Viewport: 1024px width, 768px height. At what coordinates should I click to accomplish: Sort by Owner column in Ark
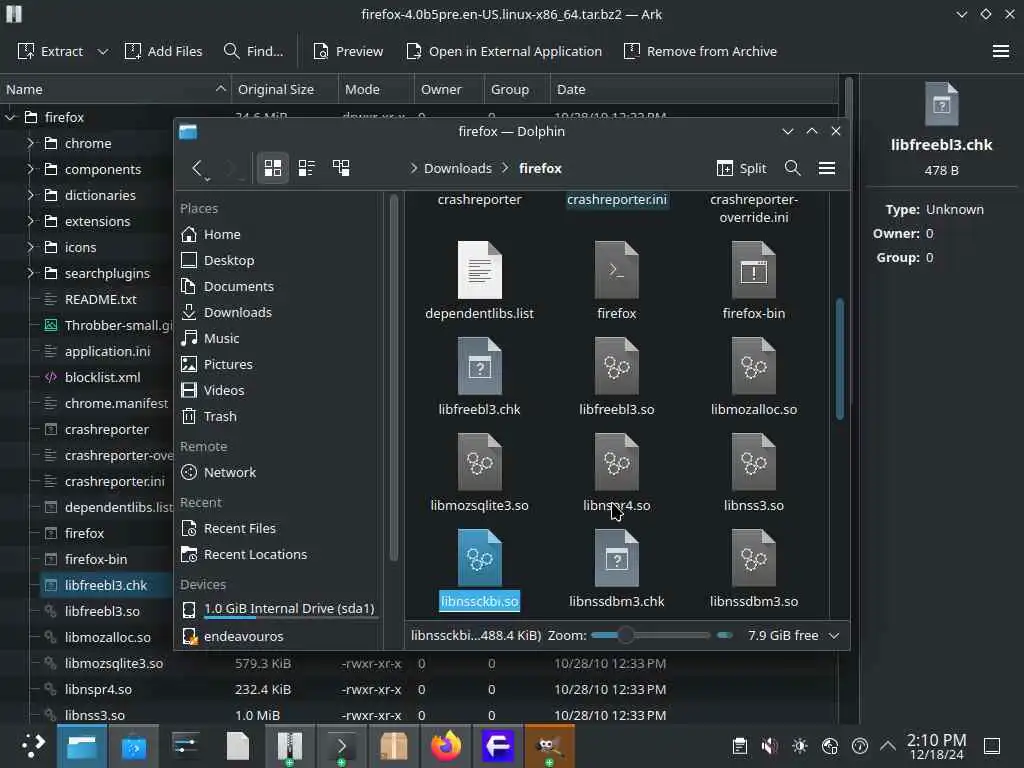pos(449,89)
